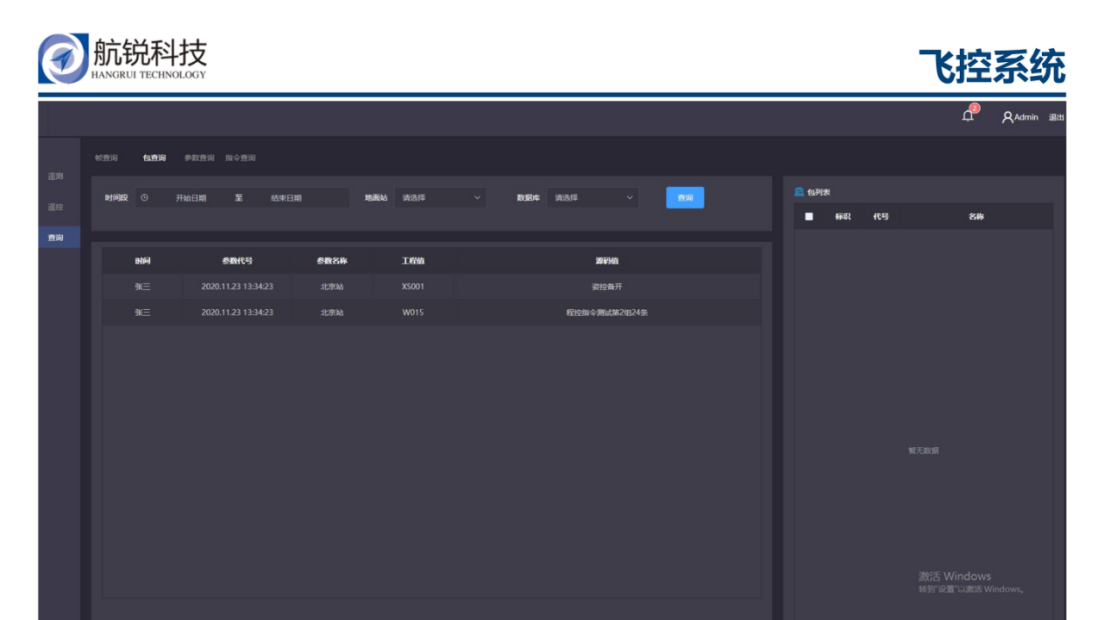Click the notification bell icon
The image size is (1104, 620).
point(967,116)
